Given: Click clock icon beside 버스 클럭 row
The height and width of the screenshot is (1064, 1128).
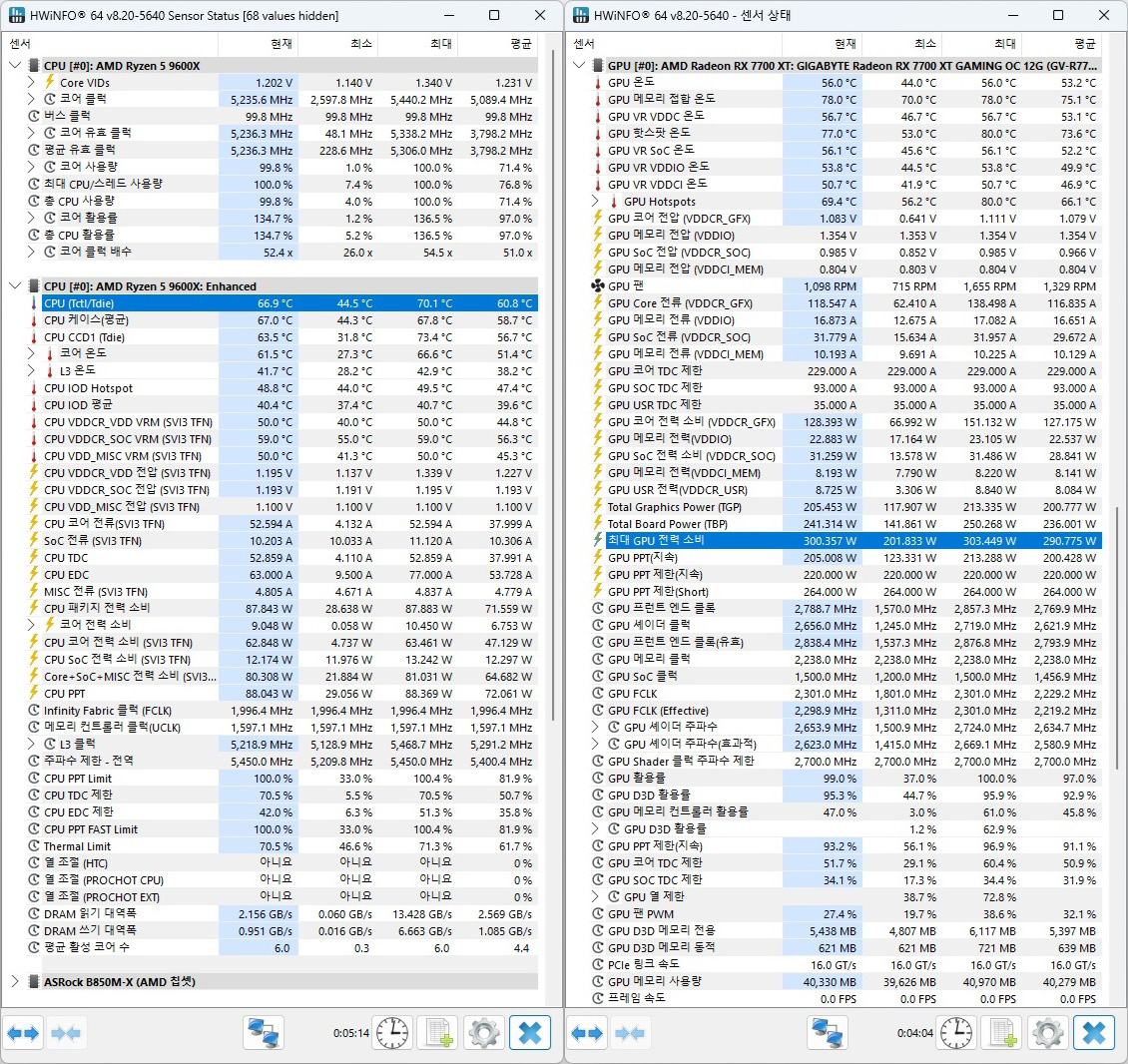Looking at the screenshot, I should (x=34, y=116).
